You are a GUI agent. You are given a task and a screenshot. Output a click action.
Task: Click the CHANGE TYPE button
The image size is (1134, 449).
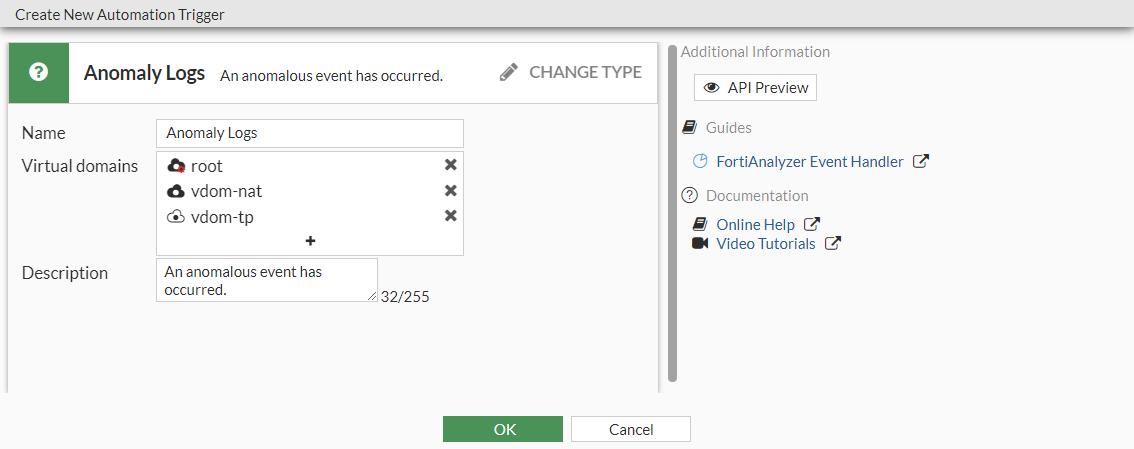point(584,72)
